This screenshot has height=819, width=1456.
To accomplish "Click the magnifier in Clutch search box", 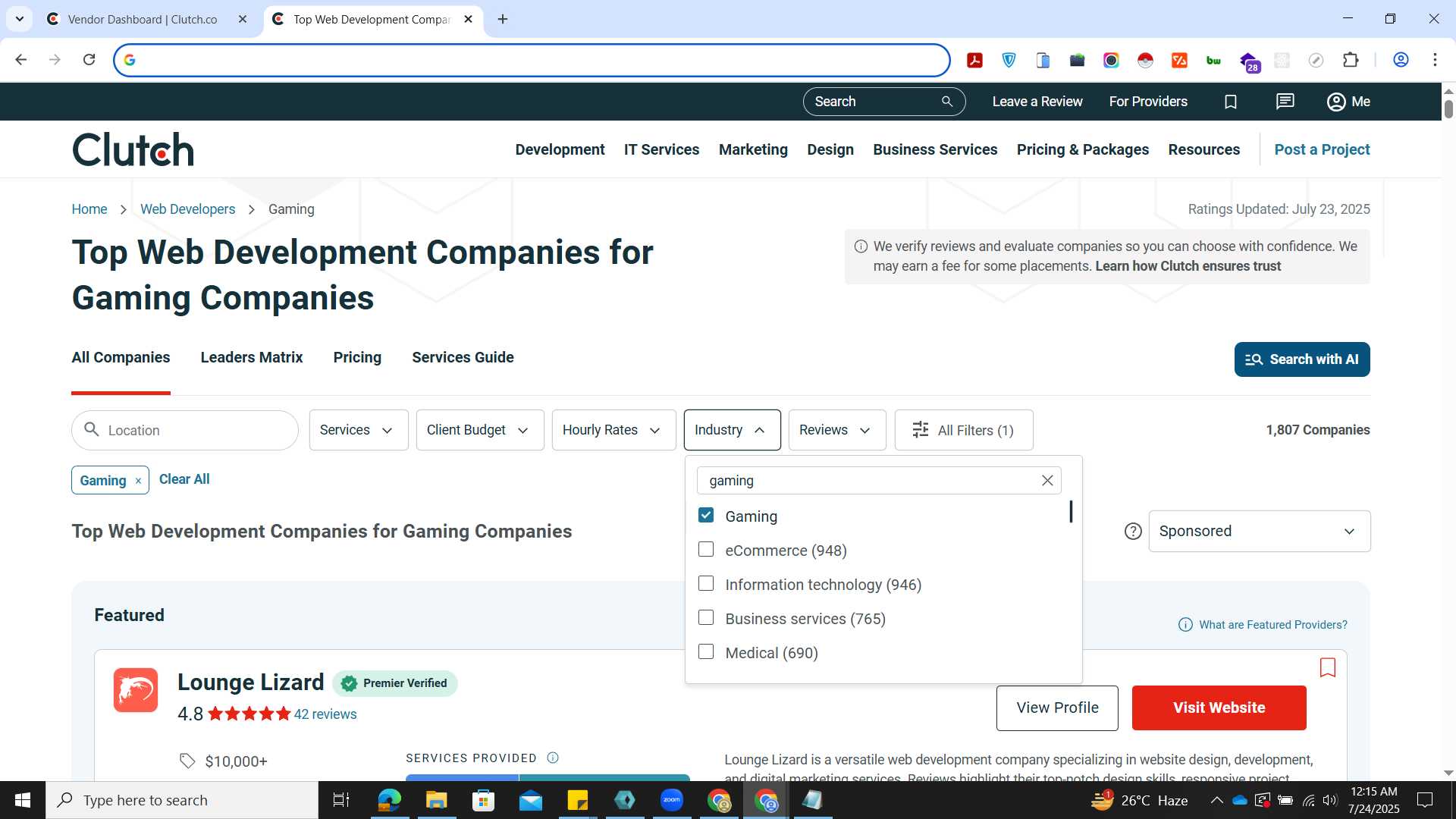I will click(x=947, y=102).
